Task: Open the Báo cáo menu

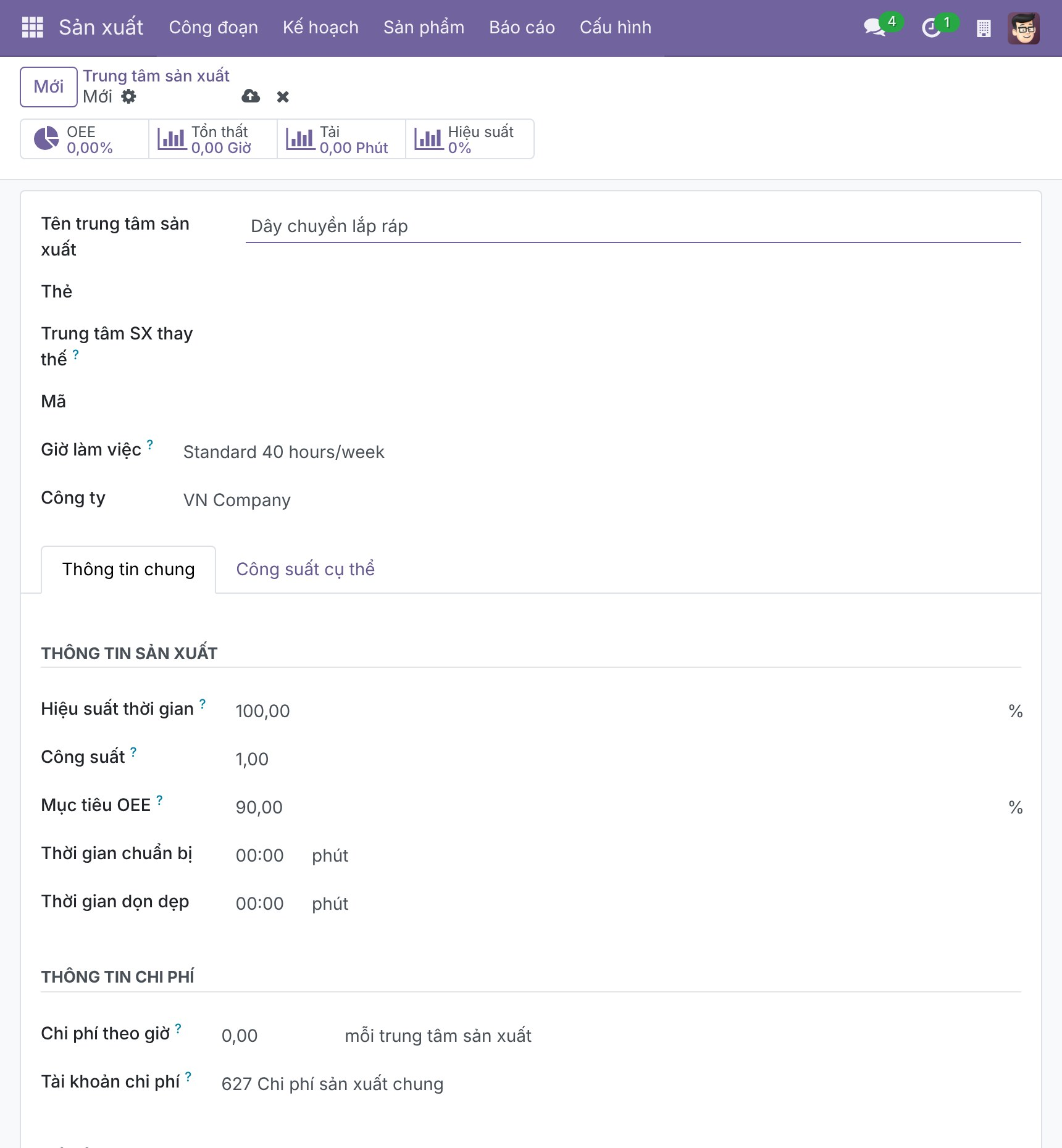Action: click(522, 27)
